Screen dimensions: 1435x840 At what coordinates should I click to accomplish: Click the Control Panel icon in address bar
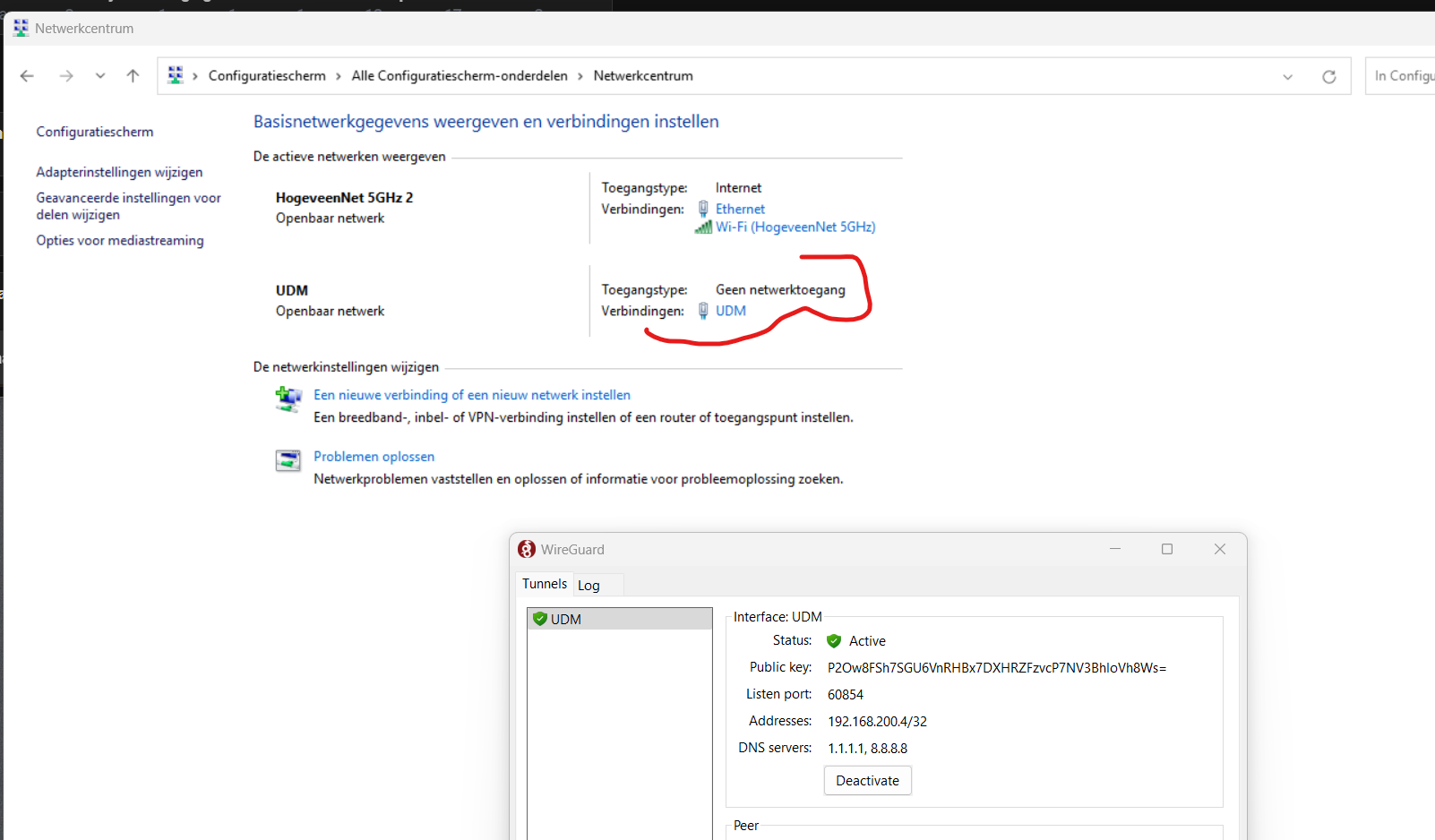coord(176,75)
